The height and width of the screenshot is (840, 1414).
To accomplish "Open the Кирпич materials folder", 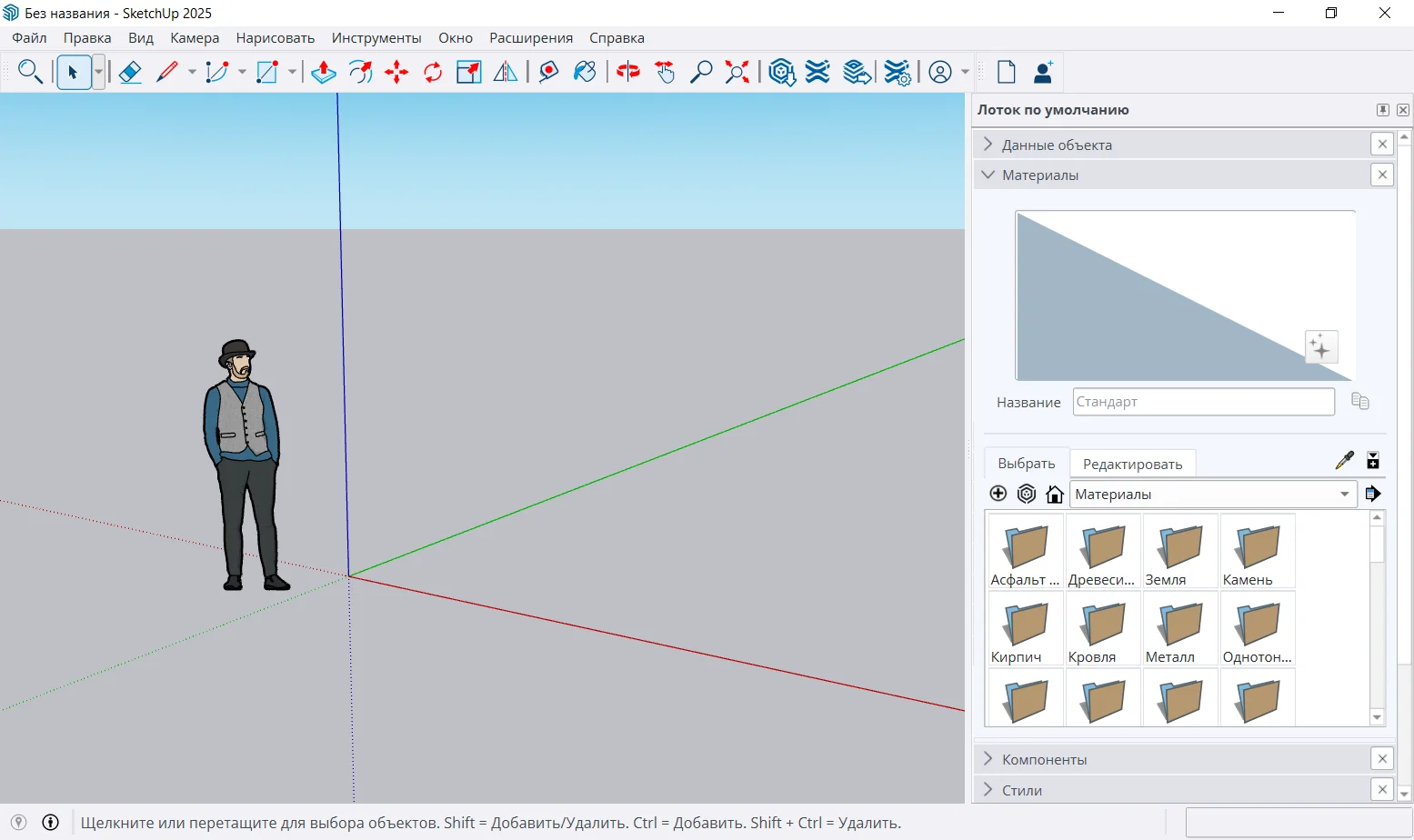I will 1025,628.
